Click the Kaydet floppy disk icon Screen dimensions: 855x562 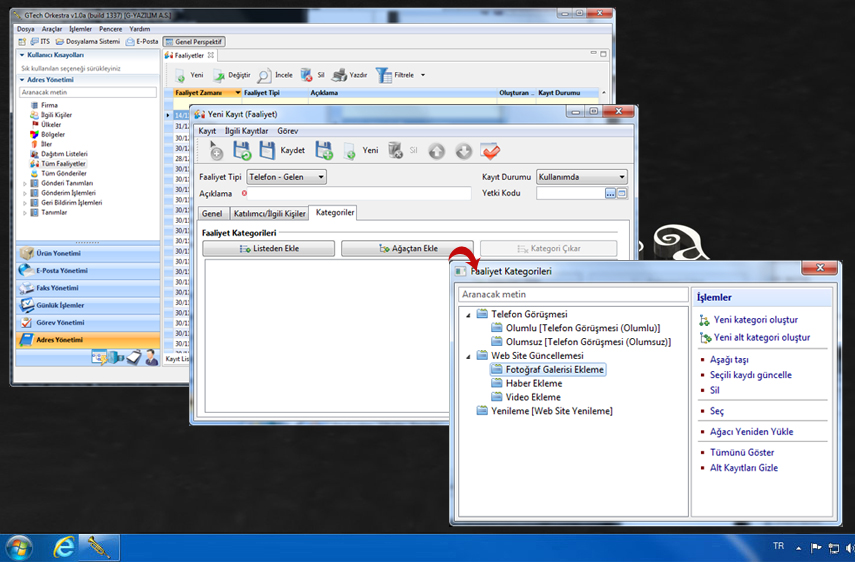click(x=267, y=150)
